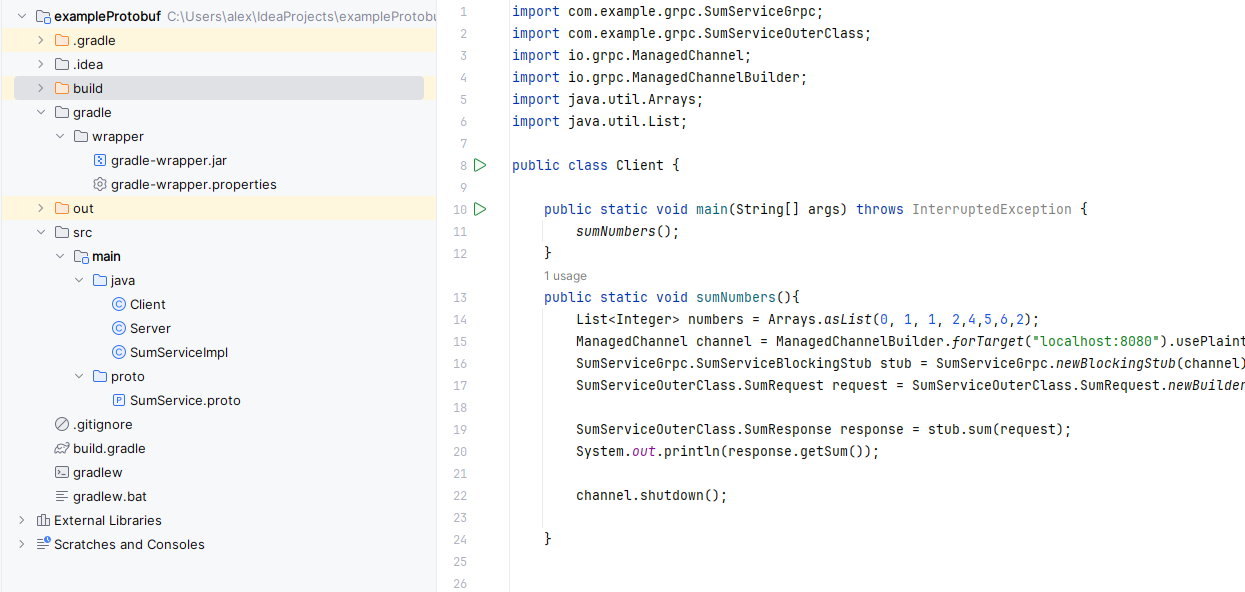
Task: Collapse the exampleProtobuf project root
Action: pyautogui.click(x=22, y=17)
